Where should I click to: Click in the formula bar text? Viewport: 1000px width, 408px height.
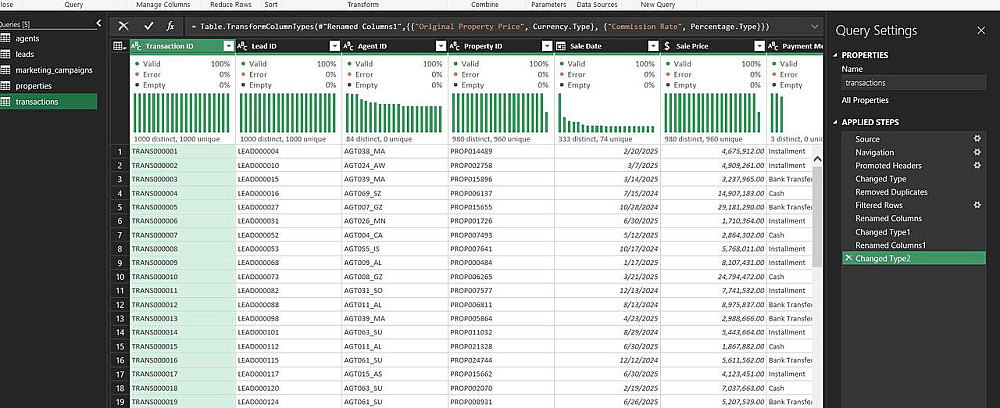[480, 27]
